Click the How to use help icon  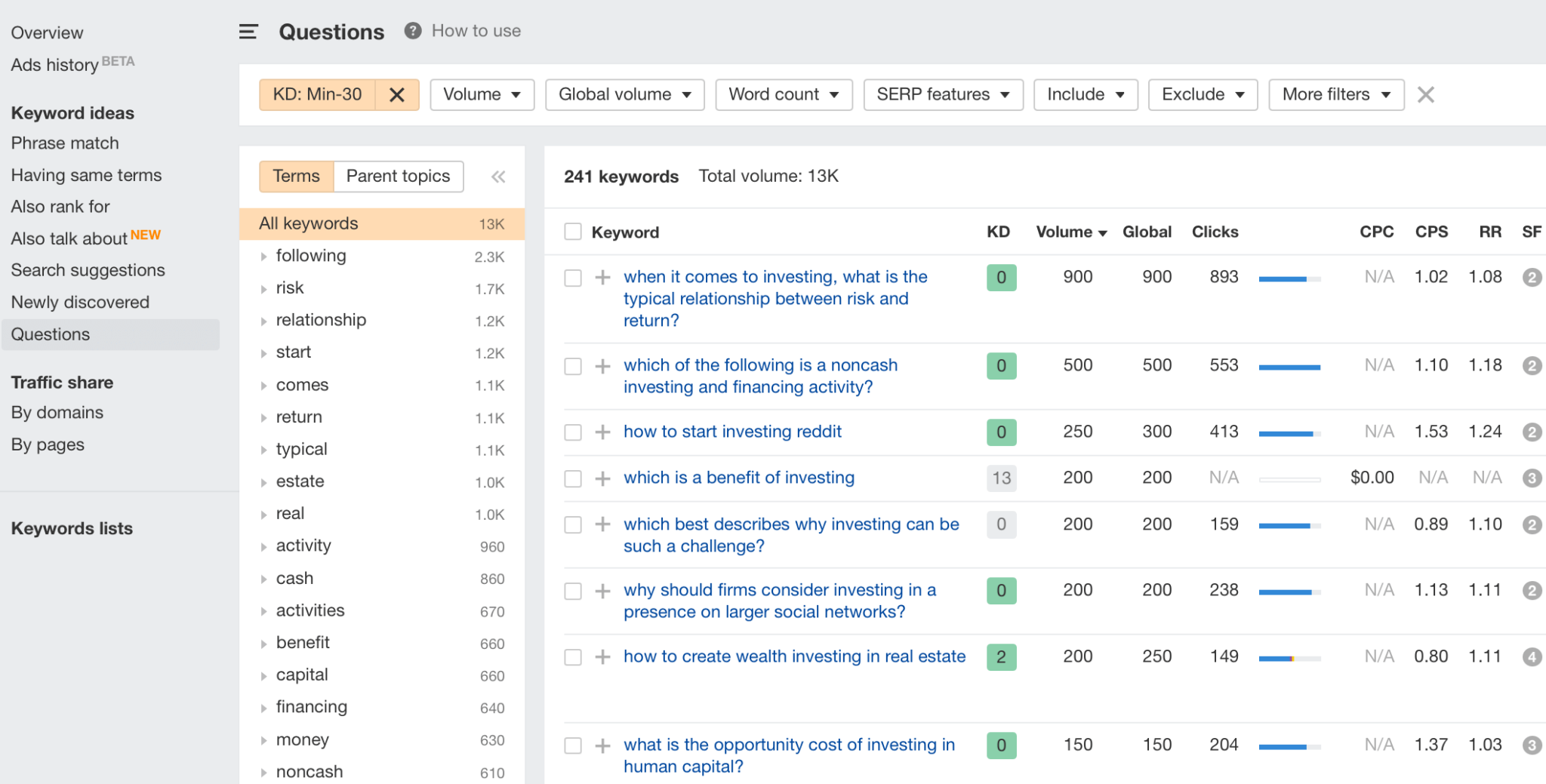click(x=412, y=31)
